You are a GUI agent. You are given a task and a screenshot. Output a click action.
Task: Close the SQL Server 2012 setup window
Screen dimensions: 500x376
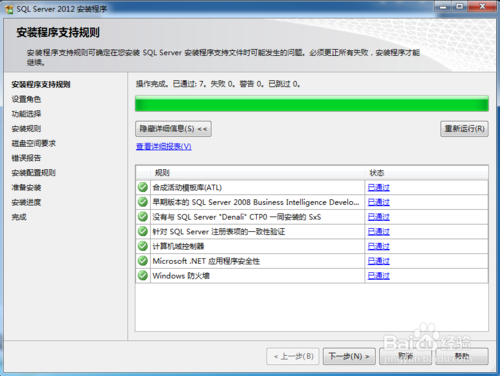pos(482,7)
